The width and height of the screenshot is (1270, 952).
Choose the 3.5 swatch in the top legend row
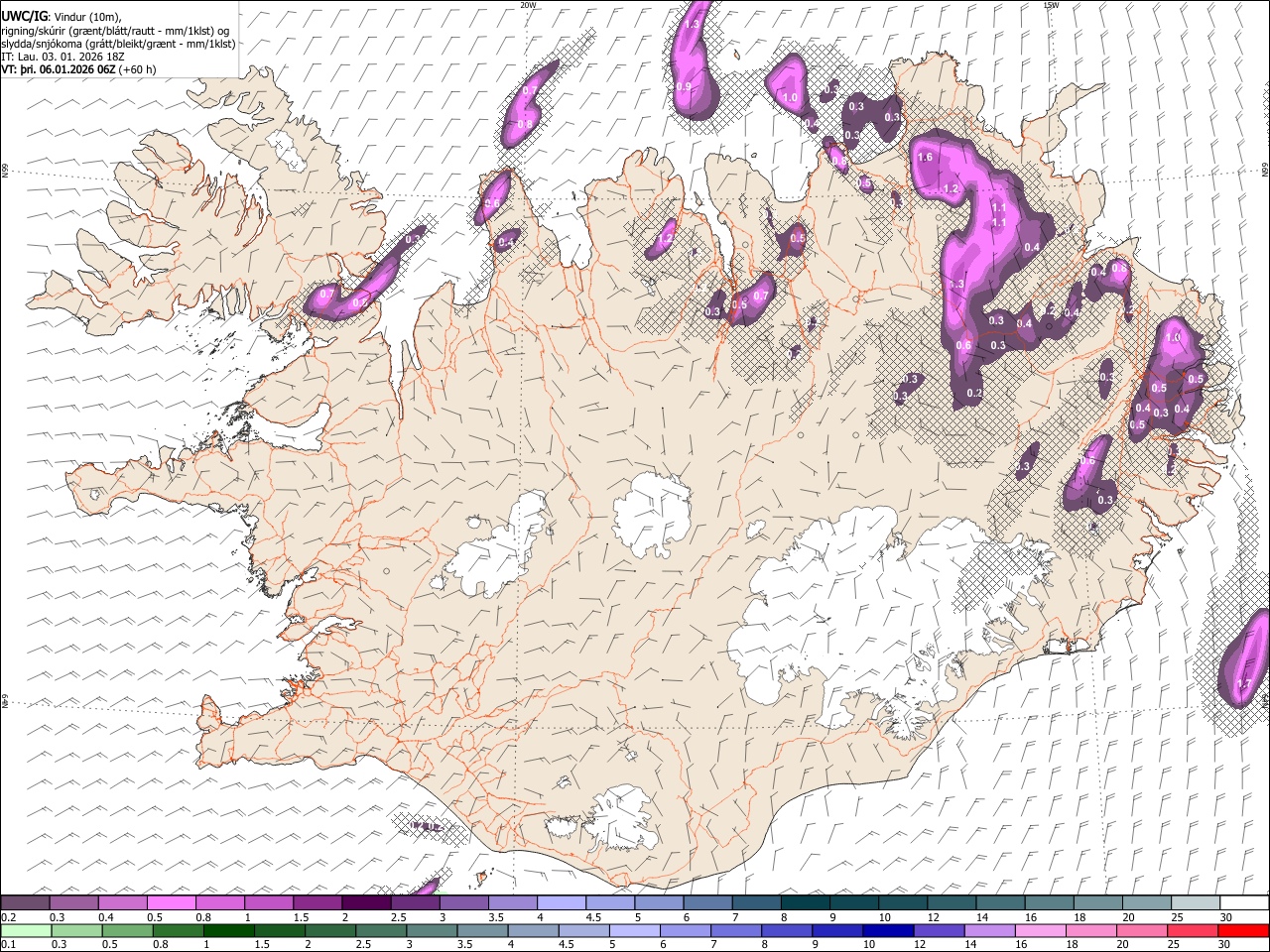click(x=512, y=902)
